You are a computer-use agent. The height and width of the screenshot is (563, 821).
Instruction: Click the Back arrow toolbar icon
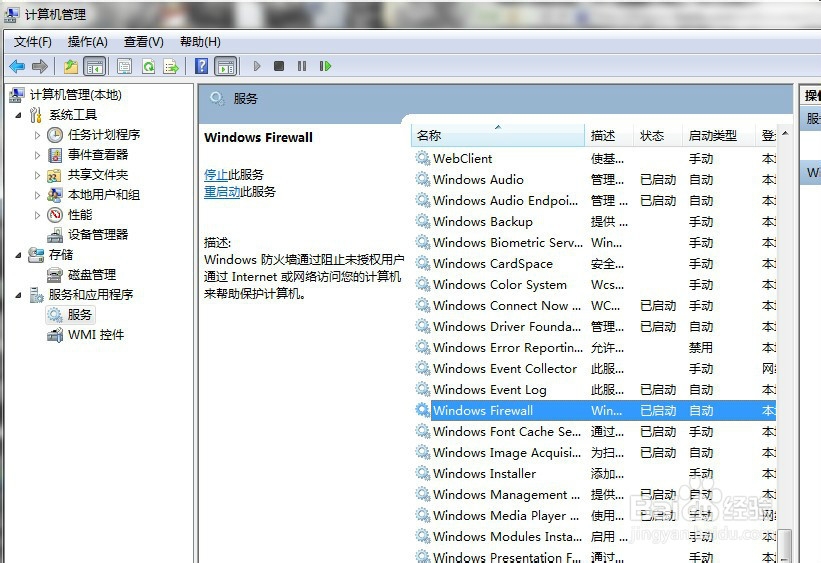[17, 67]
